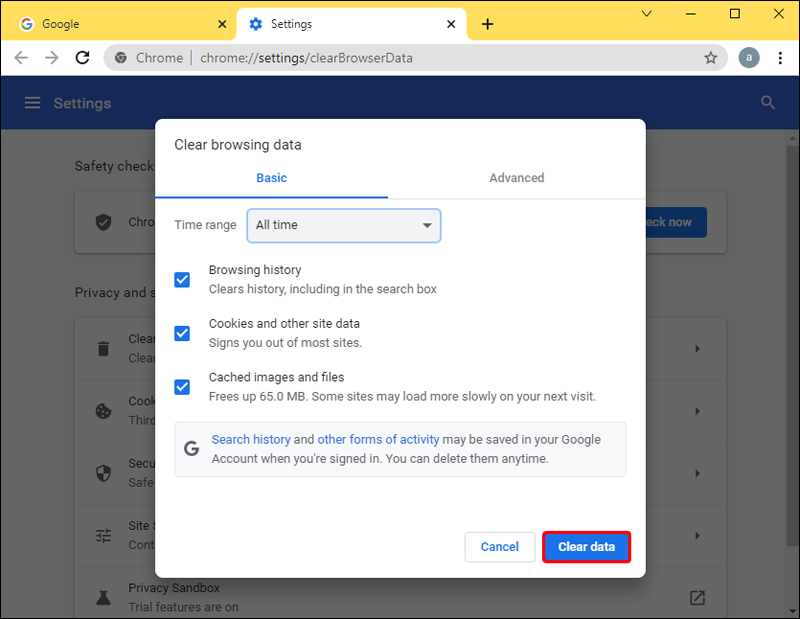
Task: Expand the Site Settings row arrow
Action: [697, 535]
